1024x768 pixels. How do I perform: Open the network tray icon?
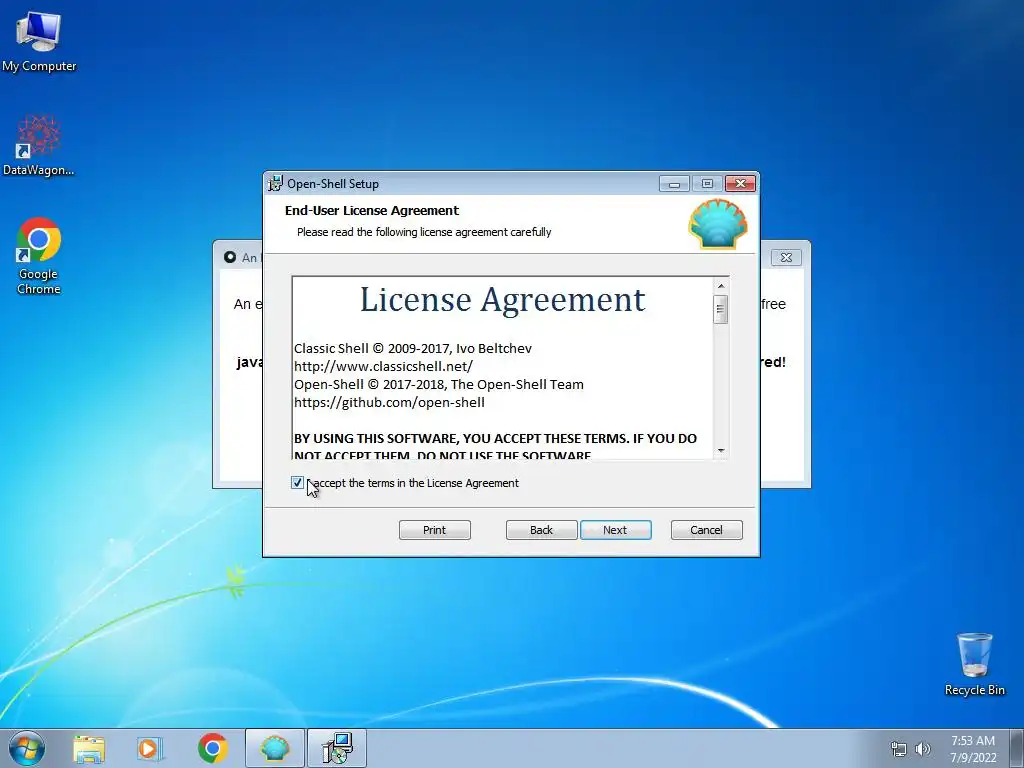[899, 749]
